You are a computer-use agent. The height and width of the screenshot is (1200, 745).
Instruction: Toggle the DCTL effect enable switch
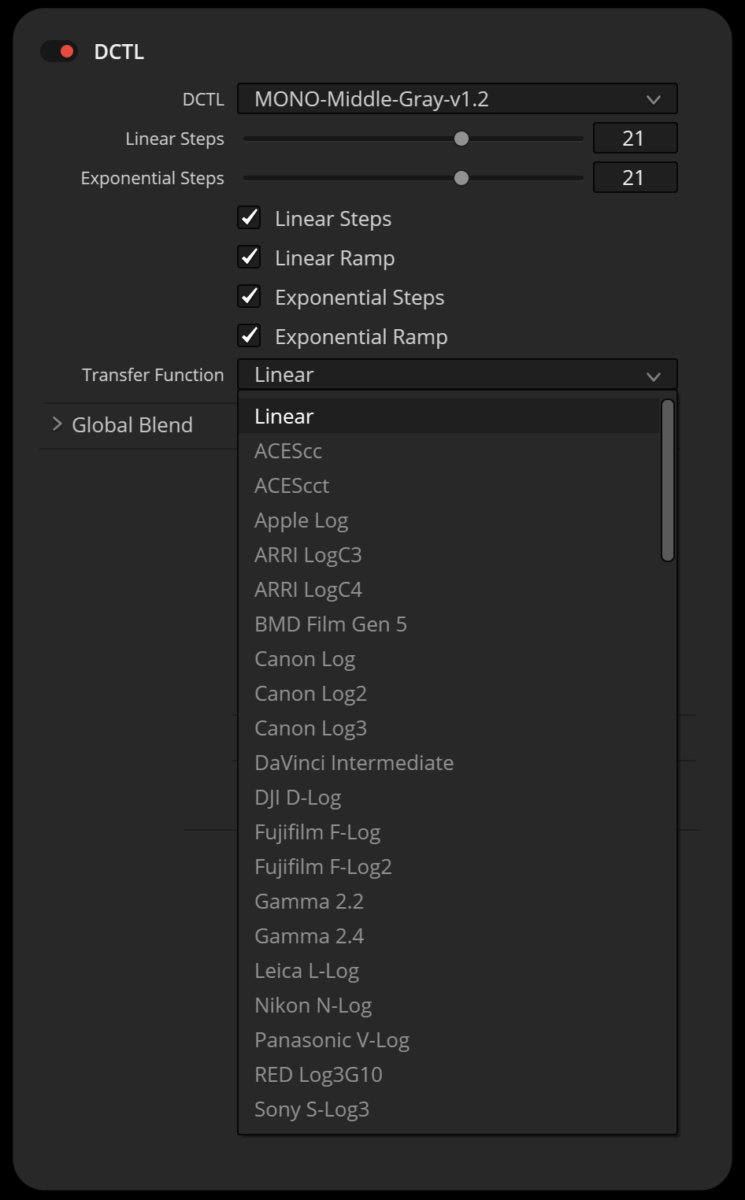tap(59, 52)
